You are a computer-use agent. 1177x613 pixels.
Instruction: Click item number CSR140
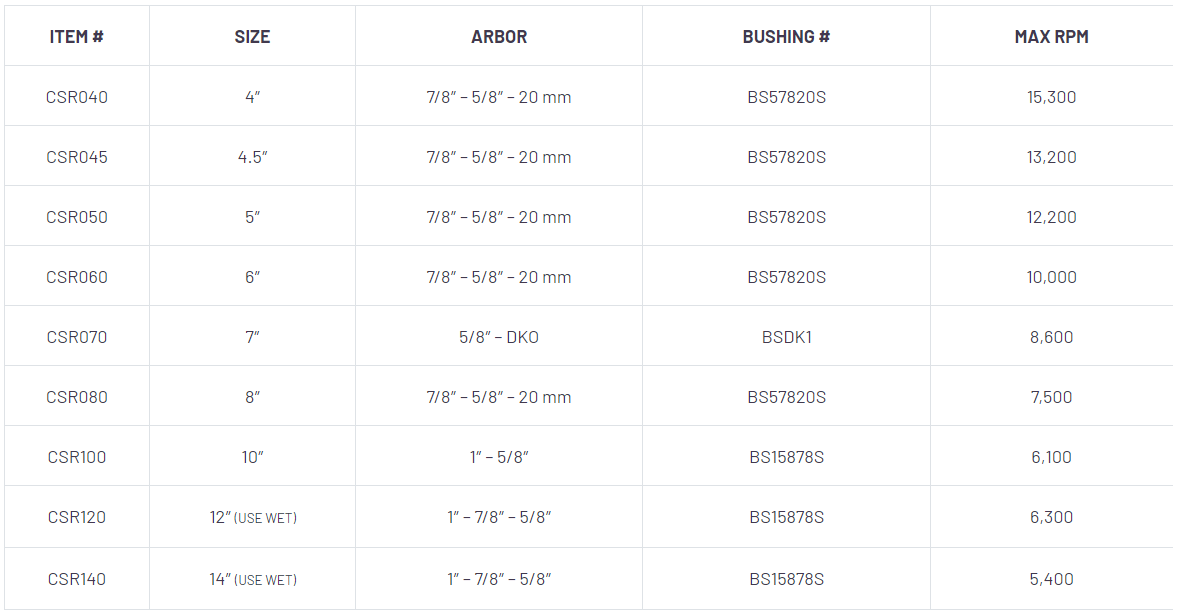[77, 579]
